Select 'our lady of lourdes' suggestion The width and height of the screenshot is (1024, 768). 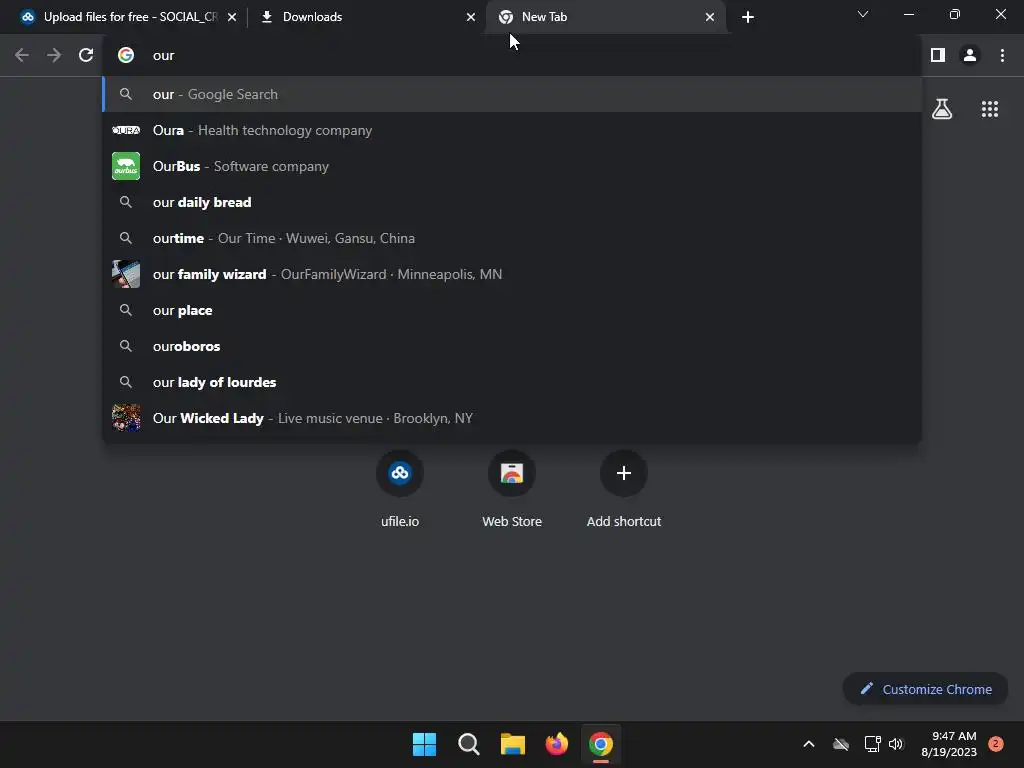[x=512, y=382]
